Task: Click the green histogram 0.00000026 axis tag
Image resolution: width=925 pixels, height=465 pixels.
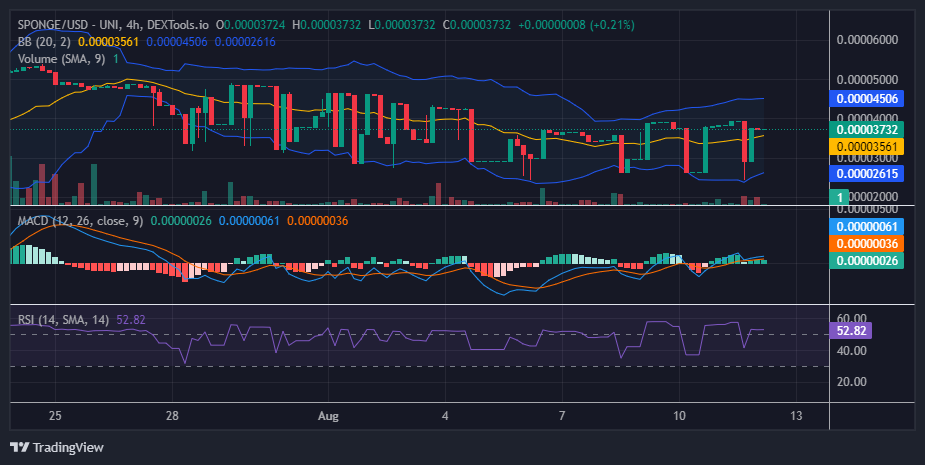Action: (x=867, y=261)
